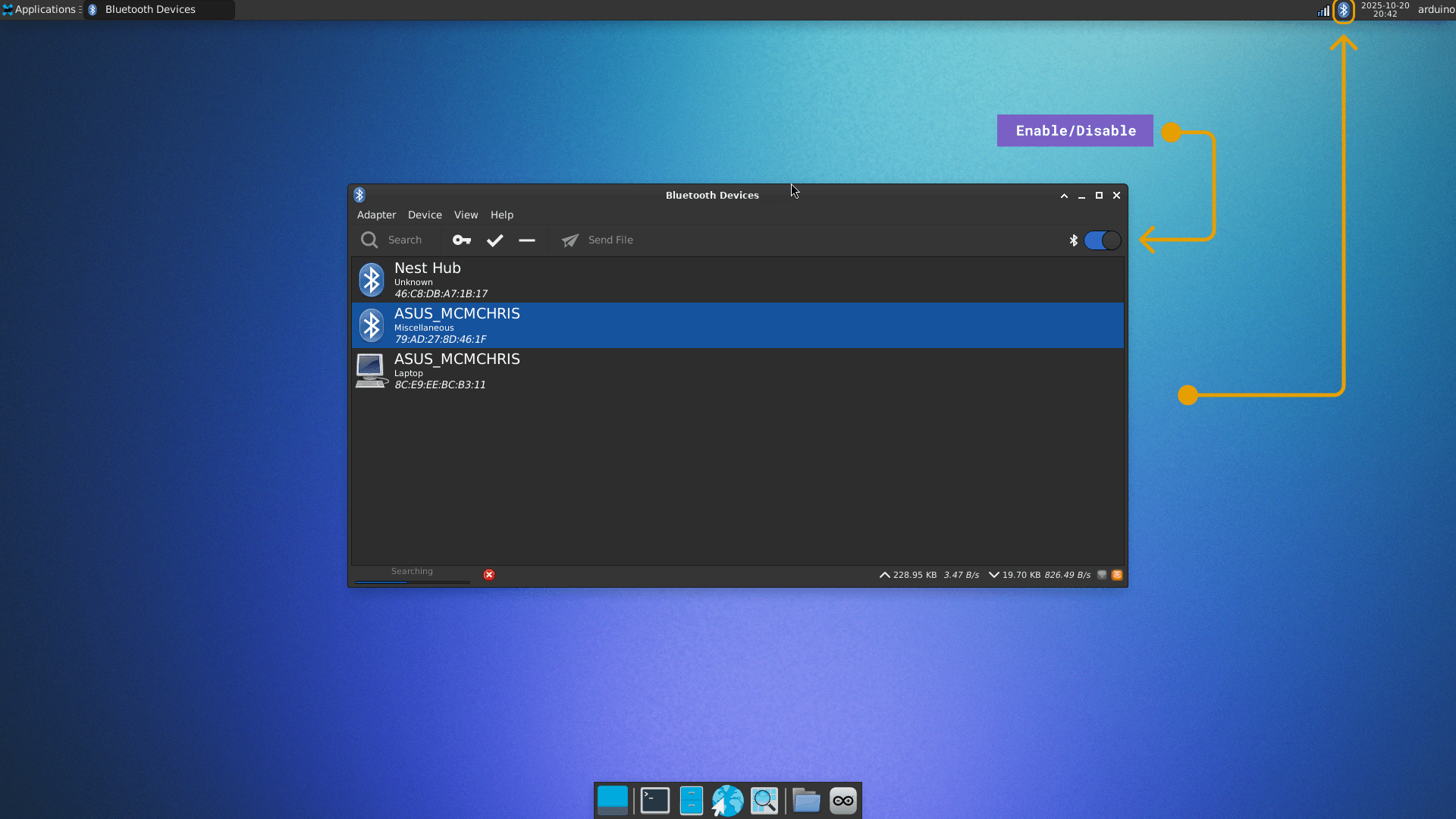This screenshot has width=1456, height=819.
Task: Open Application Finder magnifier icon in dock
Action: click(764, 801)
